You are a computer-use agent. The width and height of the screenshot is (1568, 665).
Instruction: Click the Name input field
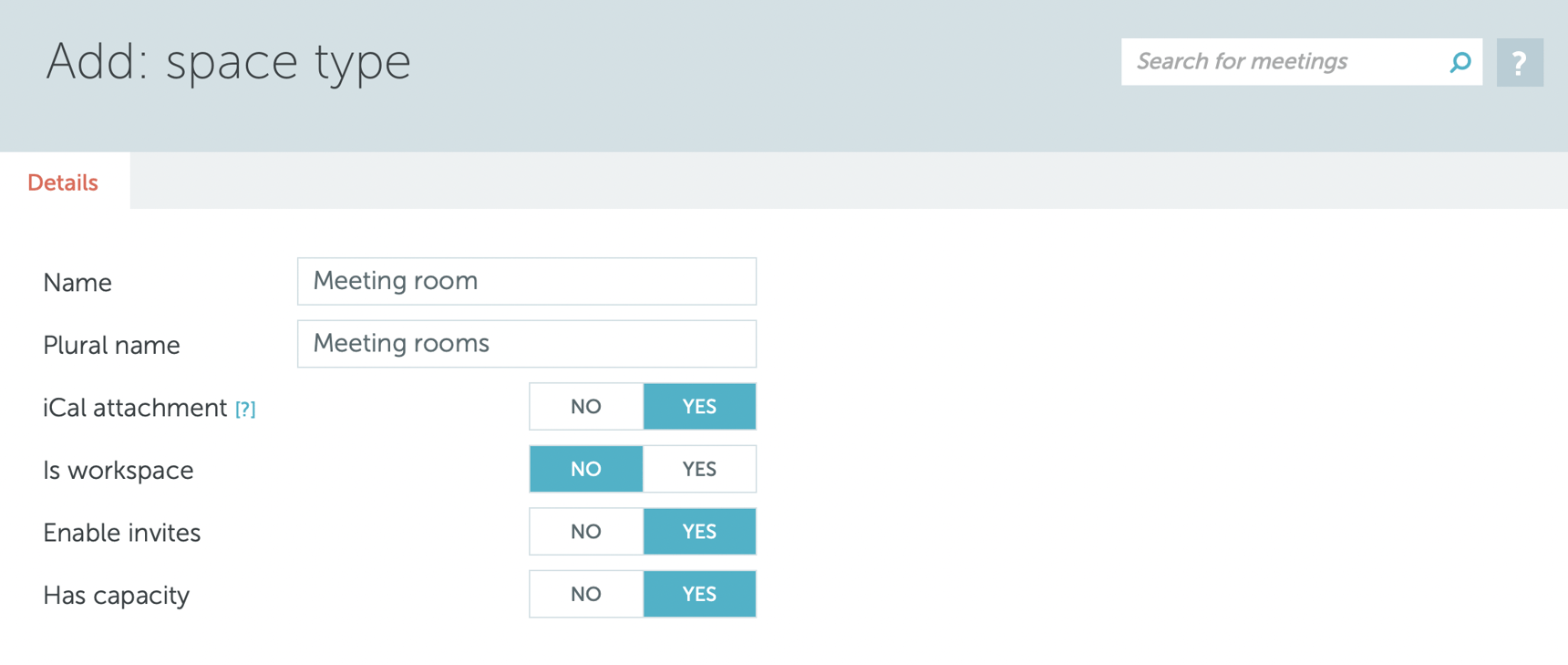pyautogui.click(x=527, y=281)
